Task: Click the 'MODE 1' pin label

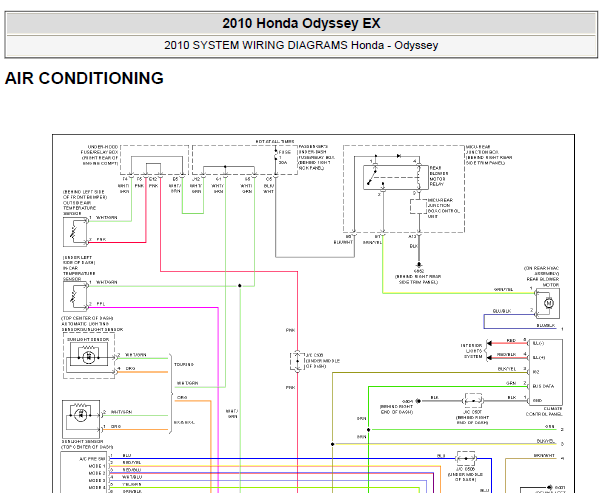Action: (x=97, y=466)
